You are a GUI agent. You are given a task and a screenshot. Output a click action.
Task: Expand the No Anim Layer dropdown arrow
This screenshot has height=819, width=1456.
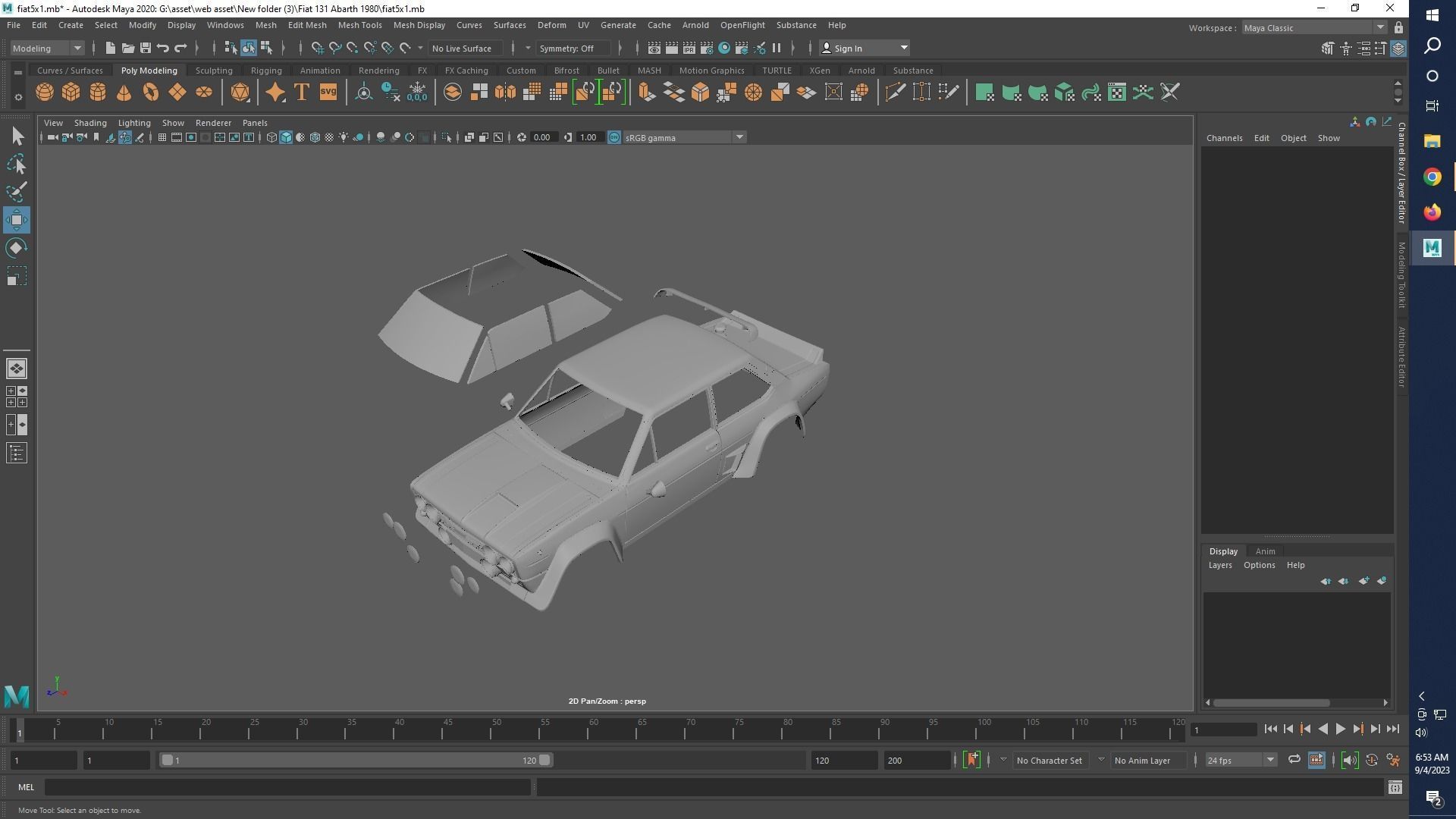coord(1101,760)
